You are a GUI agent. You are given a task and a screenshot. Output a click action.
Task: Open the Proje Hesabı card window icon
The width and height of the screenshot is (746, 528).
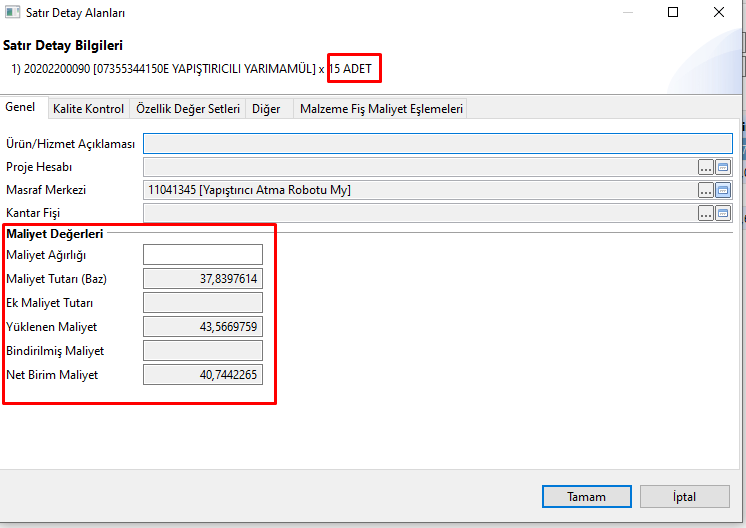pyautogui.click(x=723, y=167)
